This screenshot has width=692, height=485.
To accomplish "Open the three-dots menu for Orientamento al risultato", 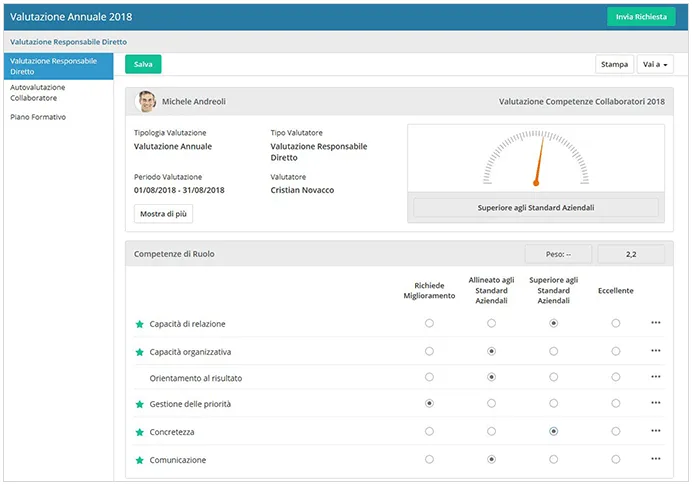I will [x=656, y=377].
